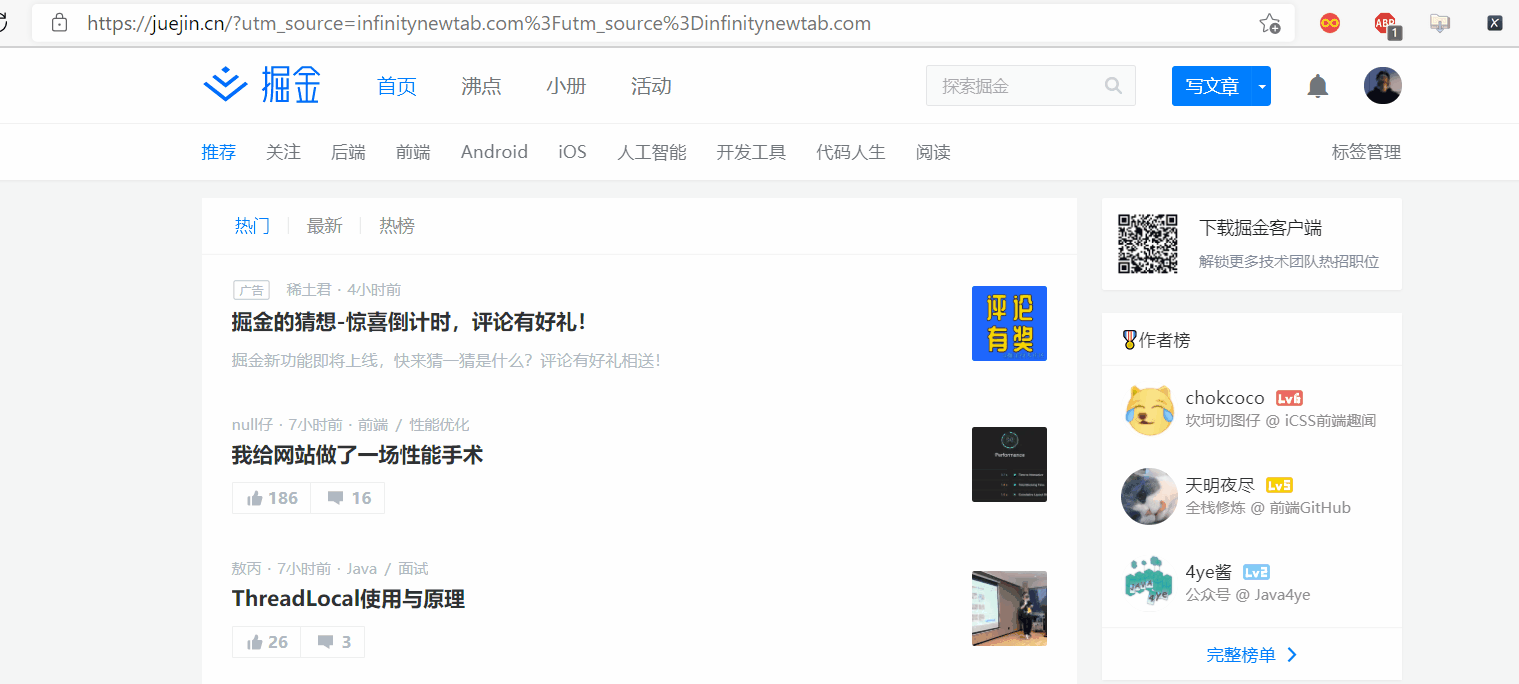Scan area: click the 下载掘金客户端 QR code

[x=1147, y=243]
